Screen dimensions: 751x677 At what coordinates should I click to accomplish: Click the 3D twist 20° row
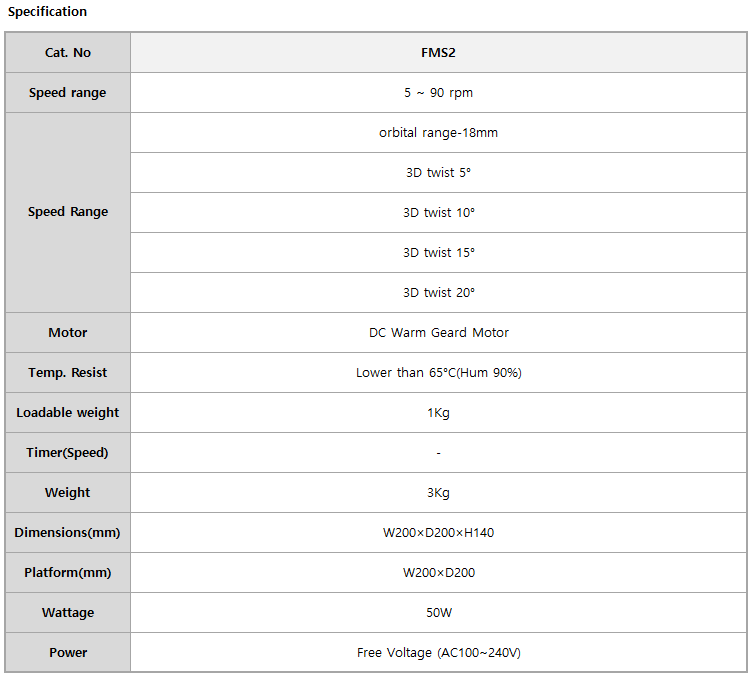(438, 293)
